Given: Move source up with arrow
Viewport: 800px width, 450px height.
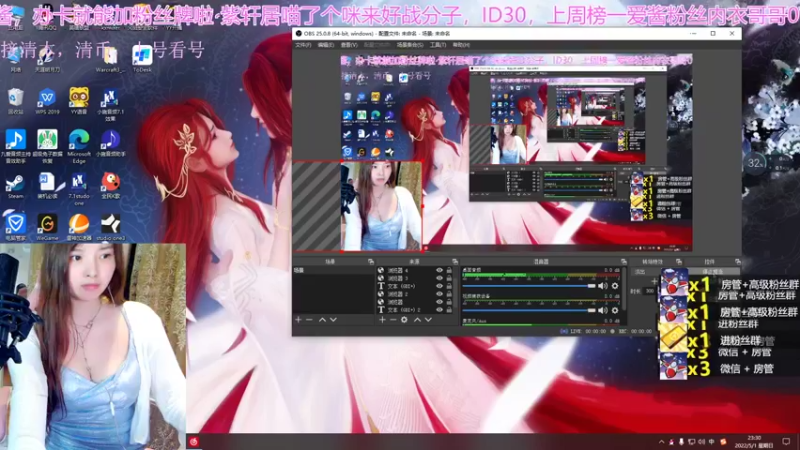Looking at the screenshot, I should (x=417, y=320).
